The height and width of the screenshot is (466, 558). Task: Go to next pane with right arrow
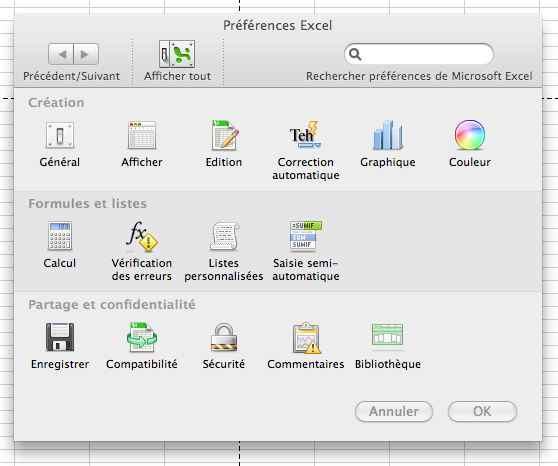pyautogui.click(x=86, y=54)
